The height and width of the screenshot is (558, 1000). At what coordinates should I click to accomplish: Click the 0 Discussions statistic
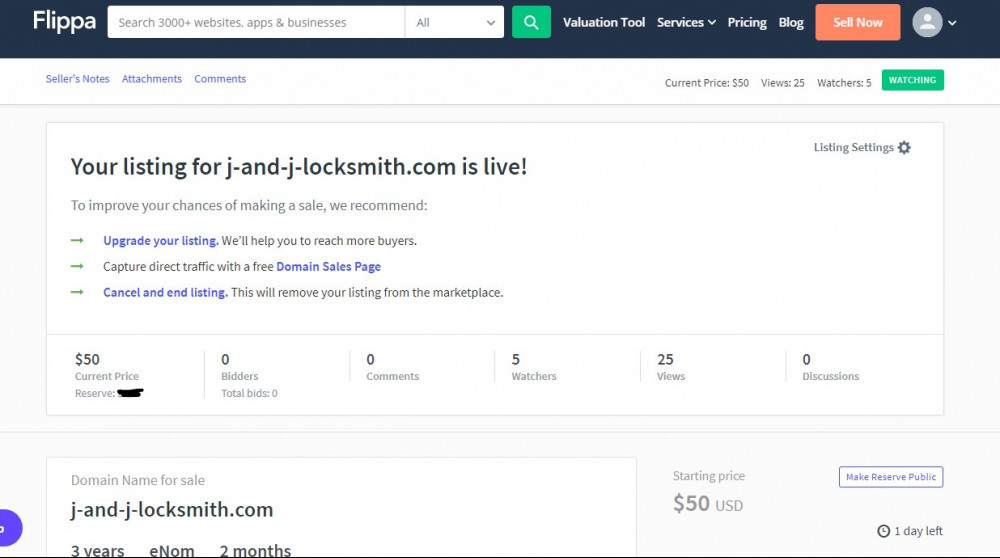(x=830, y=367)
